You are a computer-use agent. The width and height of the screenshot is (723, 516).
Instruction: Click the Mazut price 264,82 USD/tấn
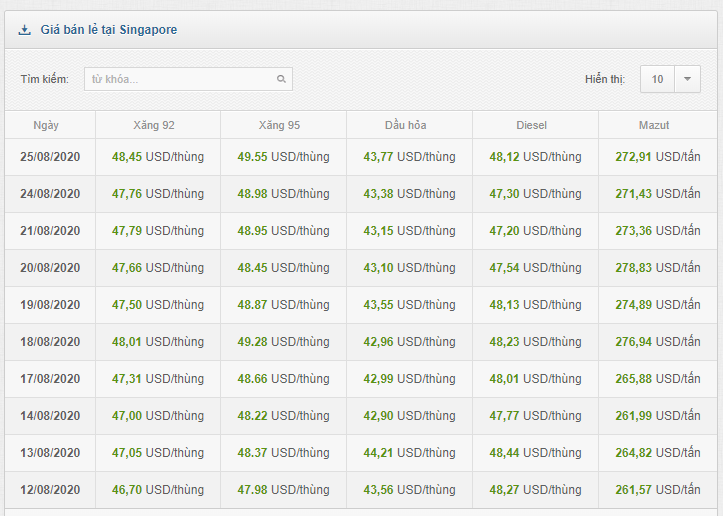click(658, 453)
